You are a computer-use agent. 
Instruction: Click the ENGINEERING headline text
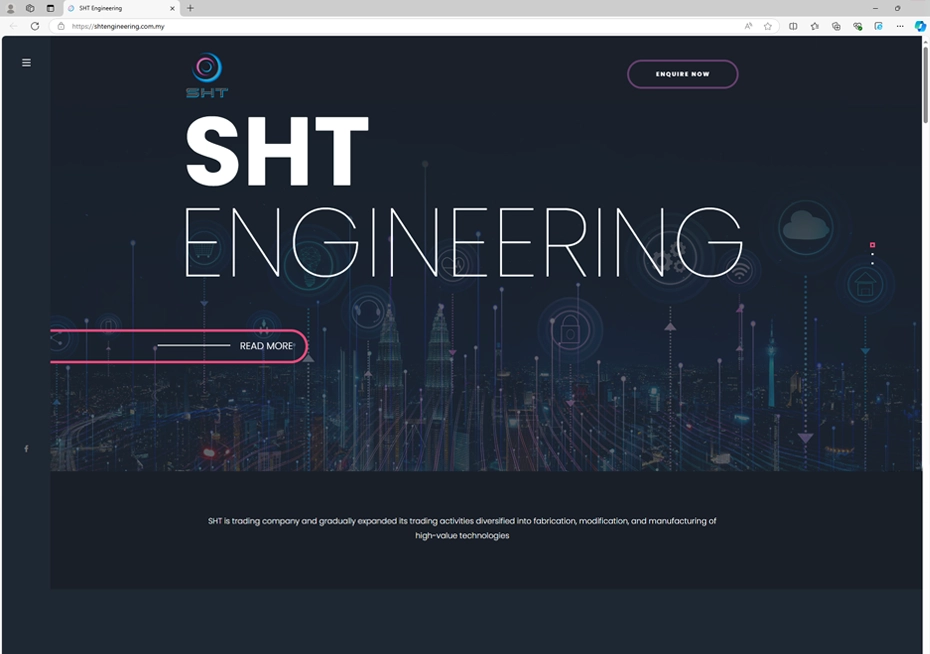pyautogui.click(x=463, y=242)
